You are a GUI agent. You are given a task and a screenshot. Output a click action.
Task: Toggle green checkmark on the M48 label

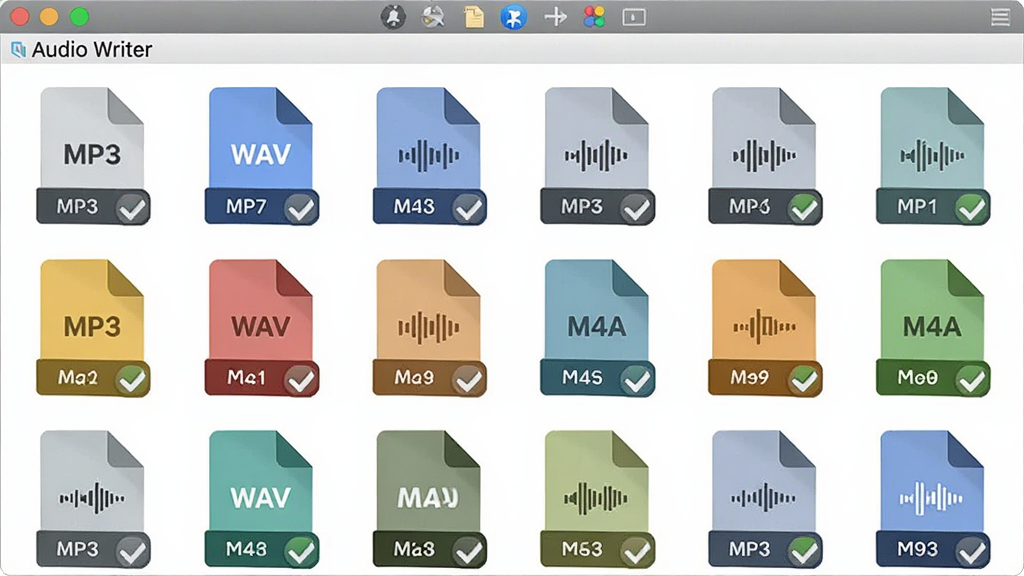point(300,551)
